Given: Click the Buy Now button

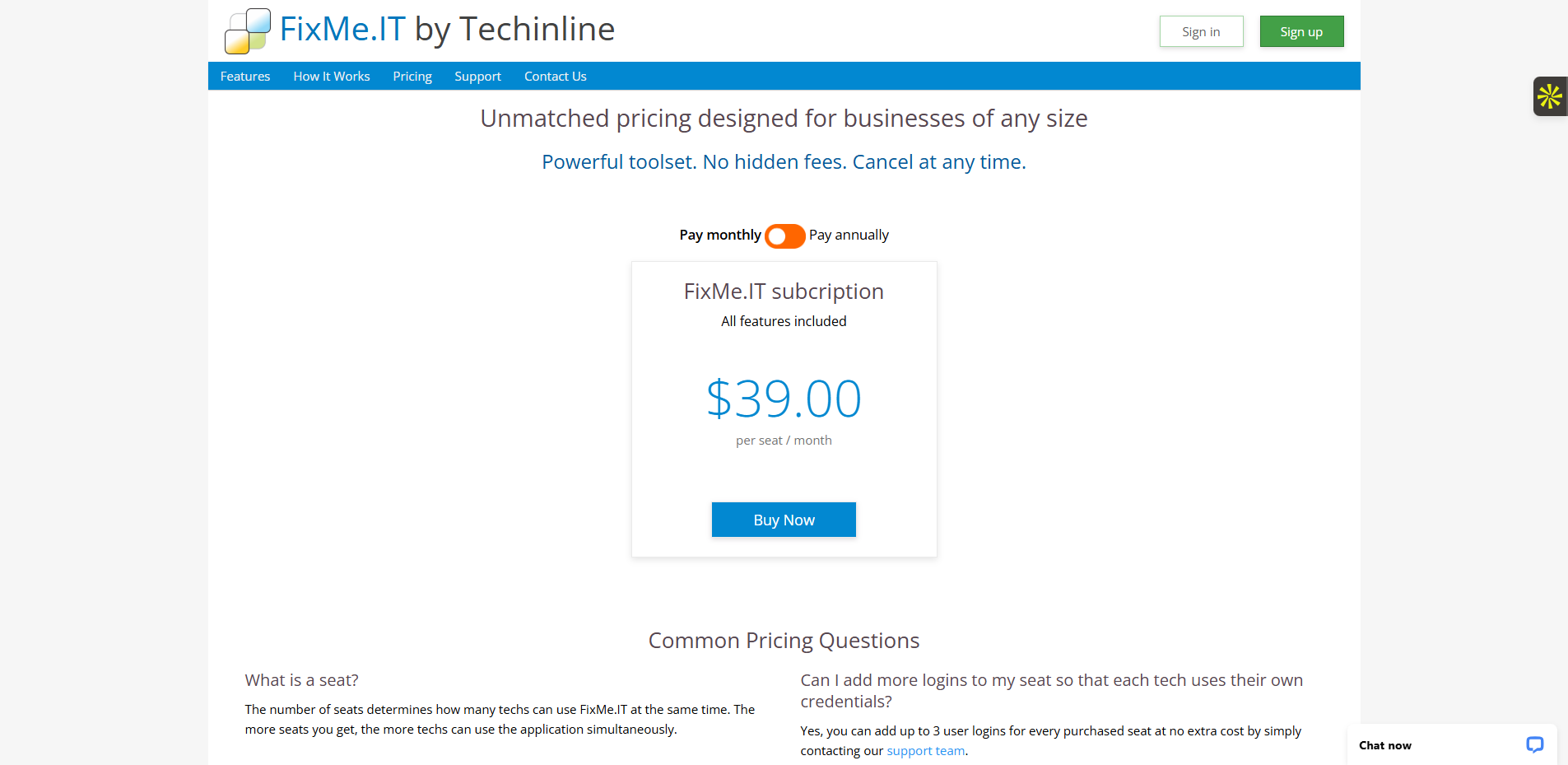Looking at the screenshot, I should point(784,520).
